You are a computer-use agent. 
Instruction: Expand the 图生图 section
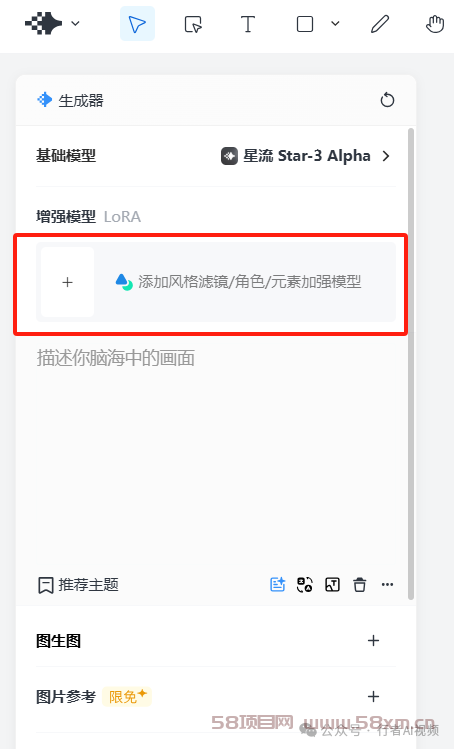(x=373, y=641)
